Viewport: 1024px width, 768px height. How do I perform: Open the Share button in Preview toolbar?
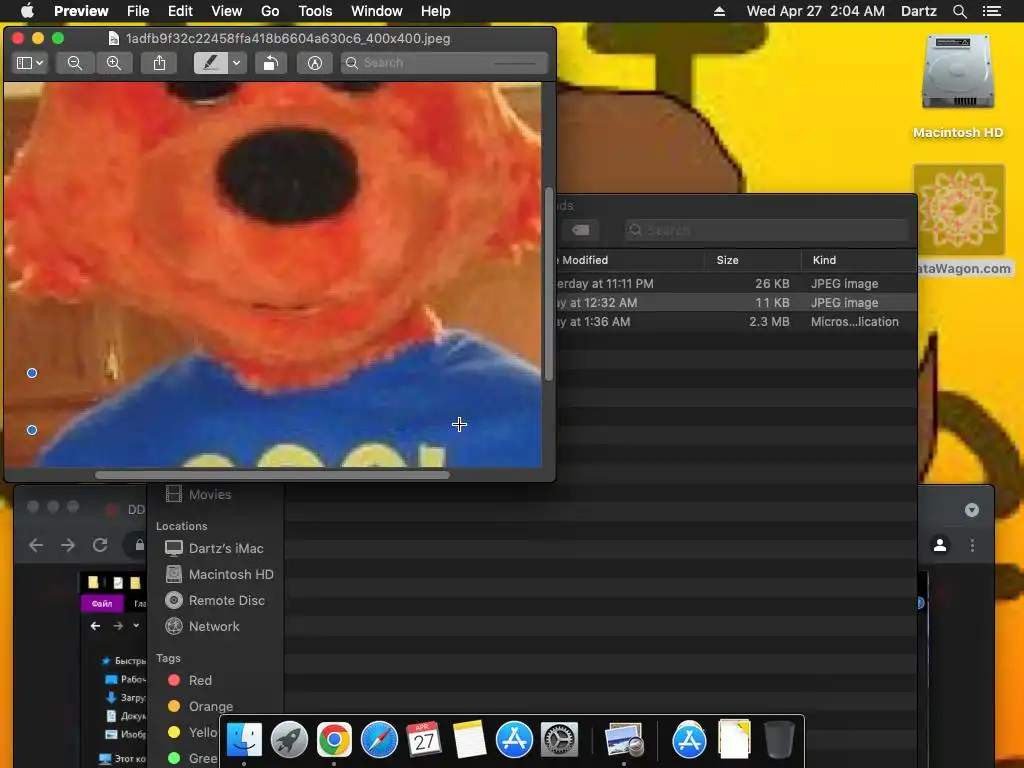pos(159,63)
